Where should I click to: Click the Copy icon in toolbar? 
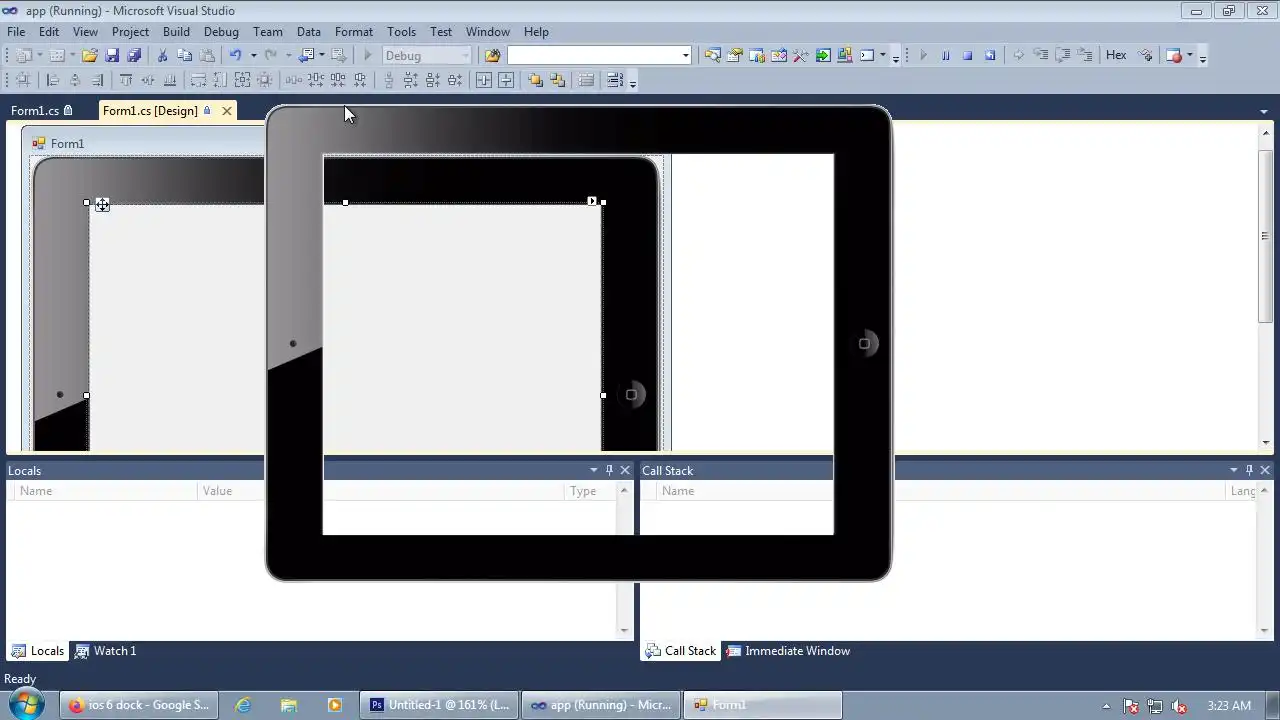(185, 56)
